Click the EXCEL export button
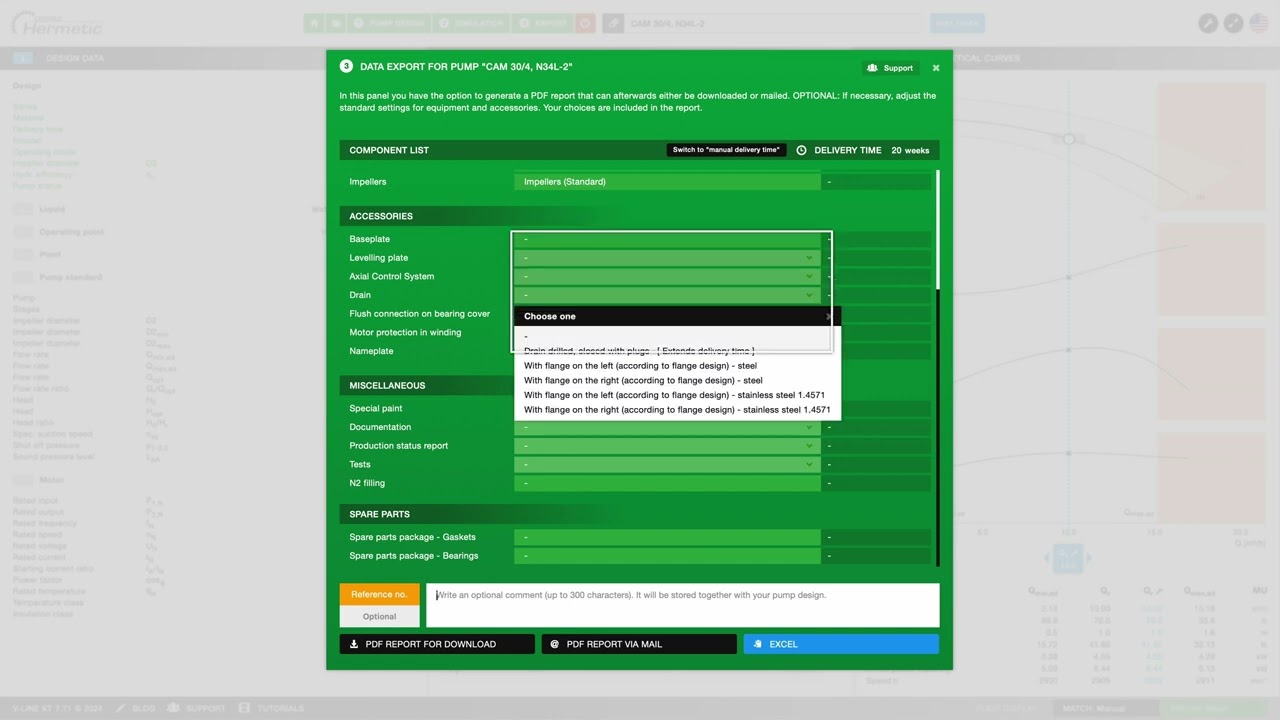1280x720 pixels. pyautogui.click(x=841, y=644)
